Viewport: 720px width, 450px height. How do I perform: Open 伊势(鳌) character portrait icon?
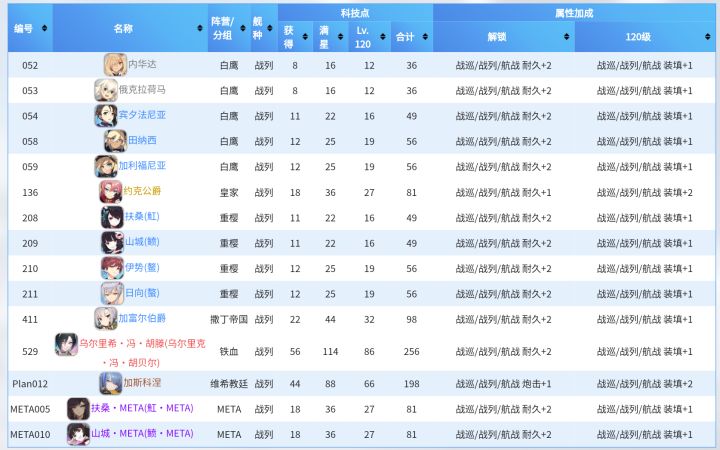(112, 268)
